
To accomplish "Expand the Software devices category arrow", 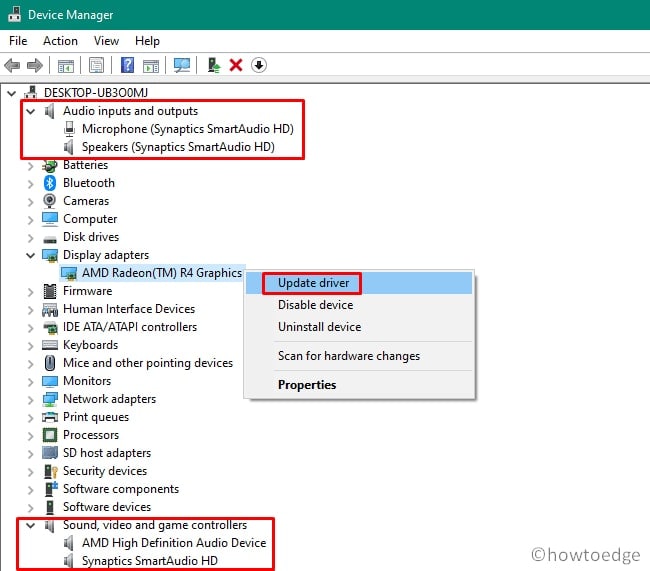I will 30,508.
